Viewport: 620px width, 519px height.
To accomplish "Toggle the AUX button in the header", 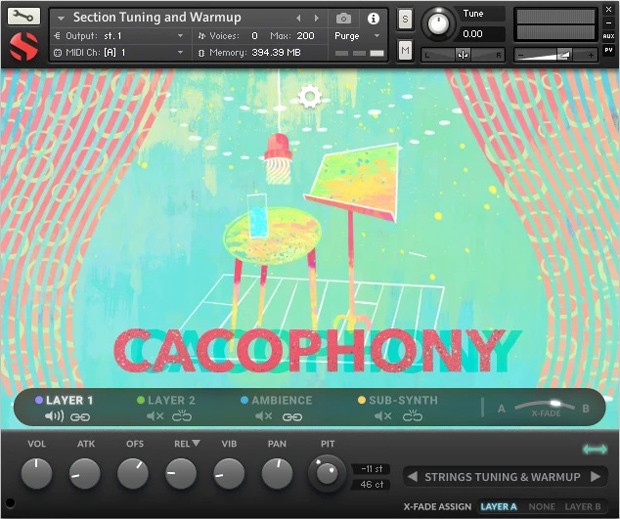I will [x=609, y=36].
